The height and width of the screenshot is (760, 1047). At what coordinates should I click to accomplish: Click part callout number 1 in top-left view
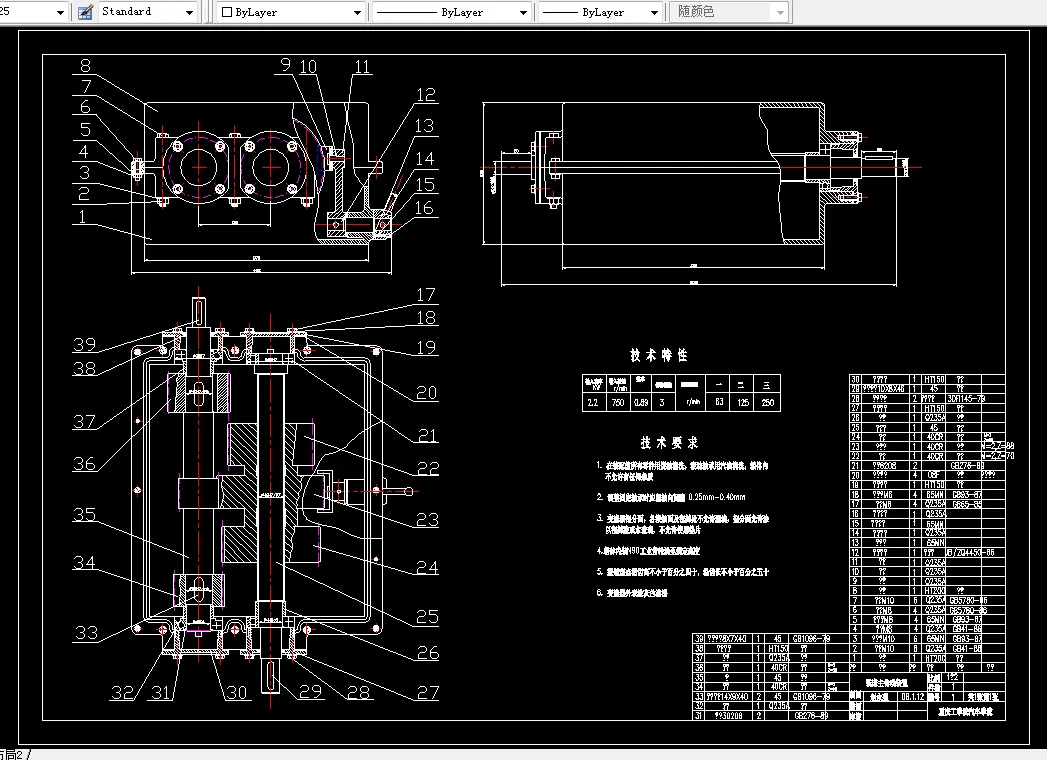coord(84,214)
